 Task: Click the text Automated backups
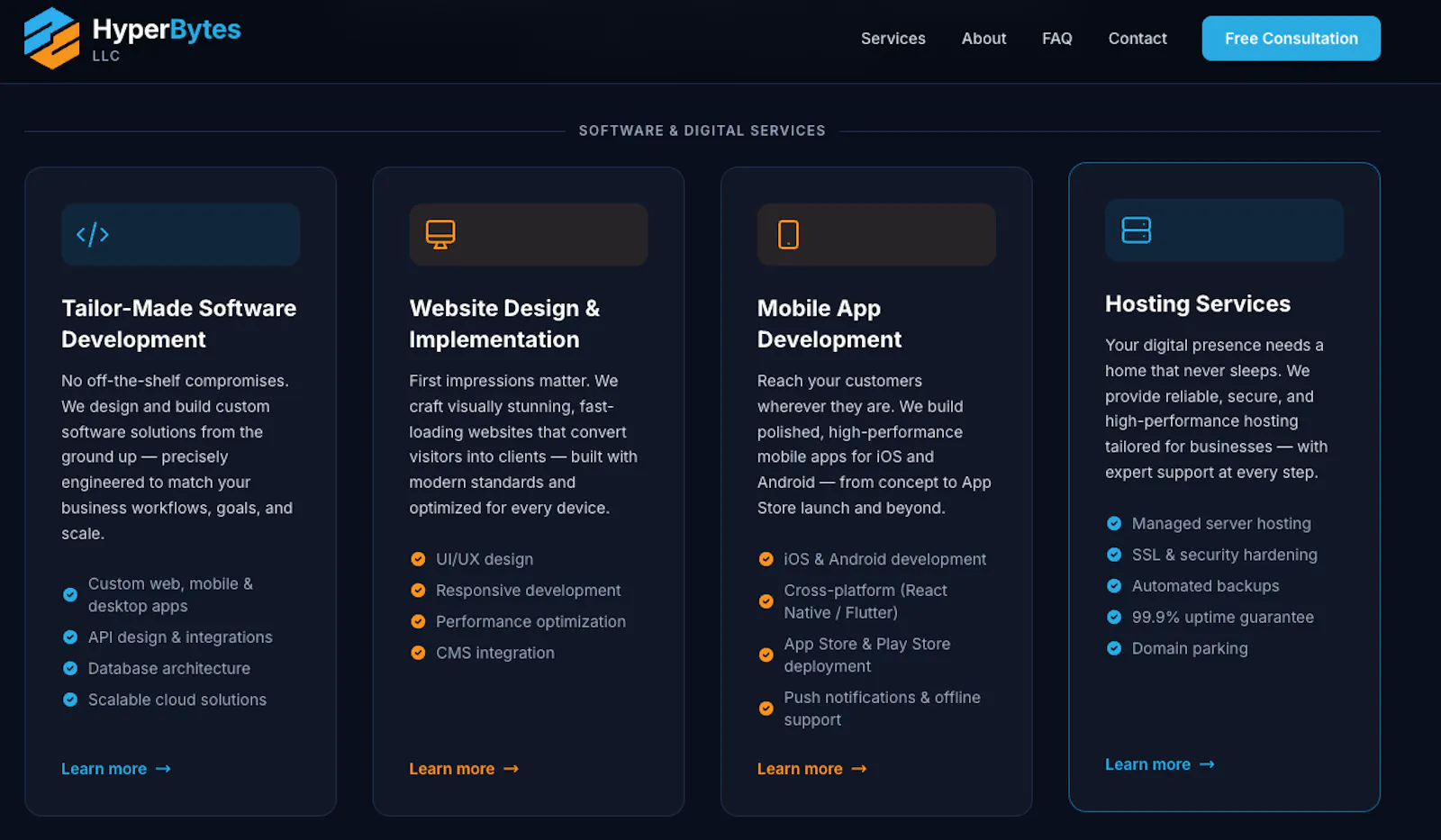pyautogui.click(x=1206, y=586)
